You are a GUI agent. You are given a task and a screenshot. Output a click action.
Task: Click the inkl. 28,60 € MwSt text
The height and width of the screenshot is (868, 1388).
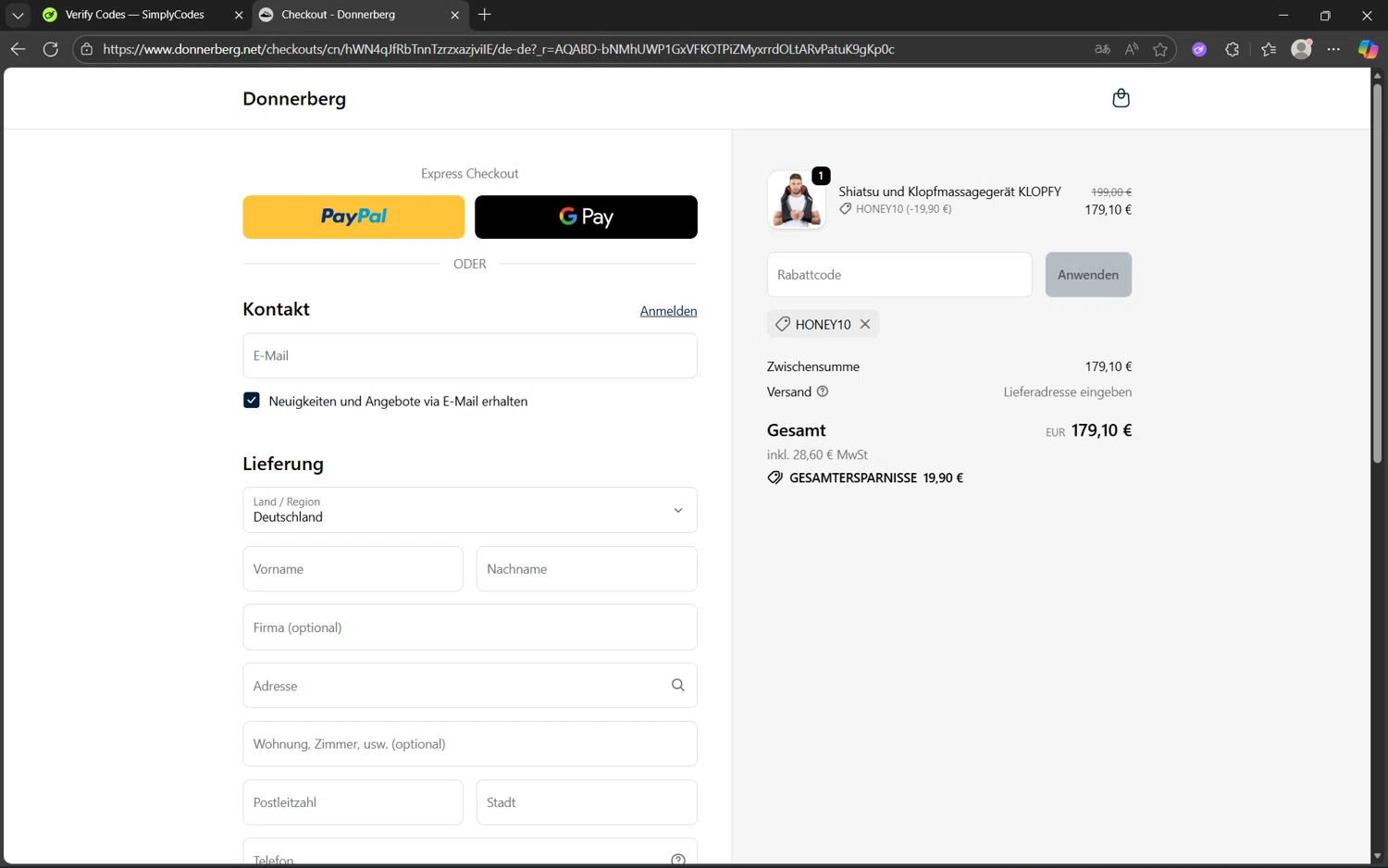[817, 454]
